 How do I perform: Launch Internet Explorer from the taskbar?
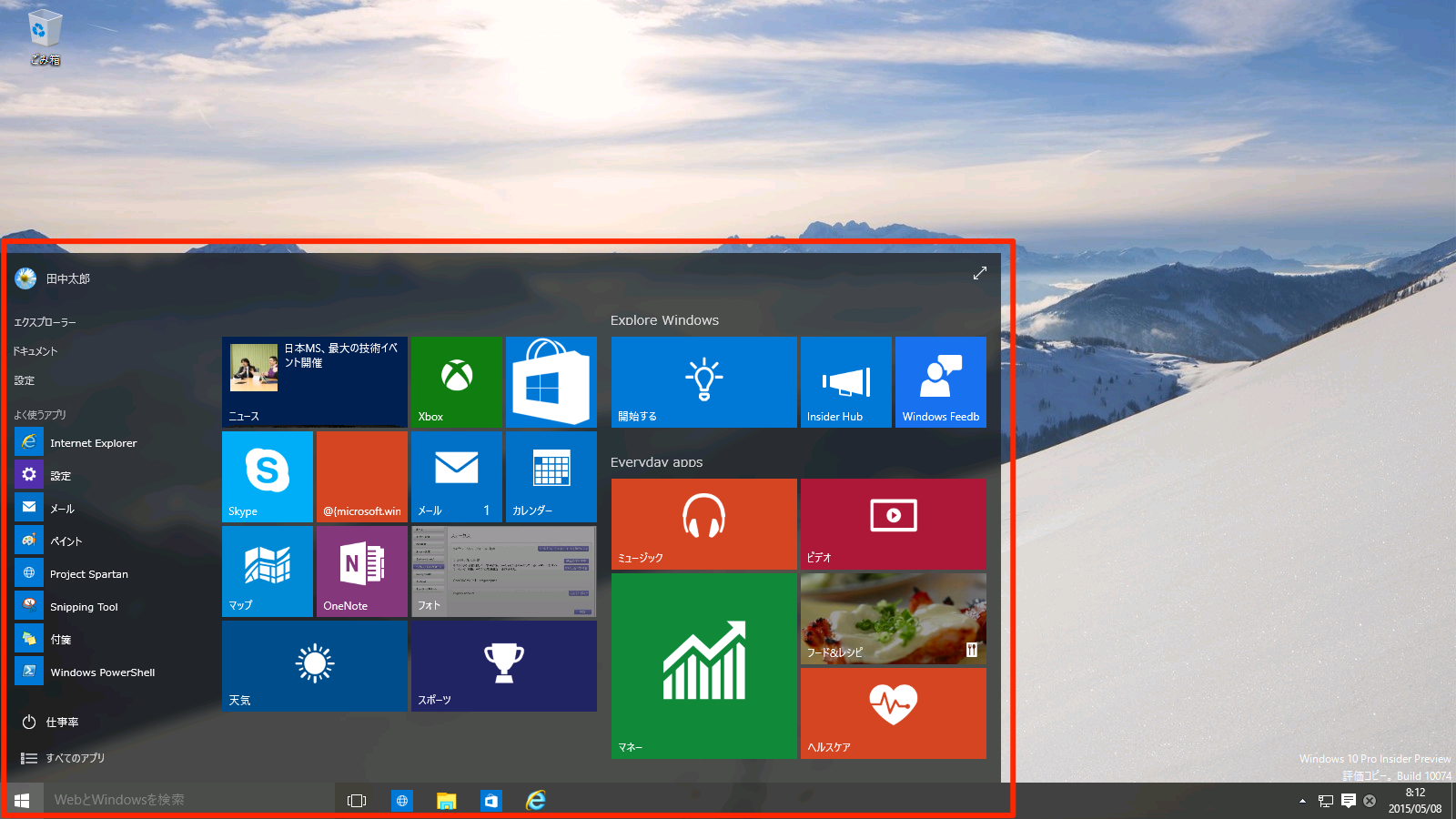[x=536, y=801]
